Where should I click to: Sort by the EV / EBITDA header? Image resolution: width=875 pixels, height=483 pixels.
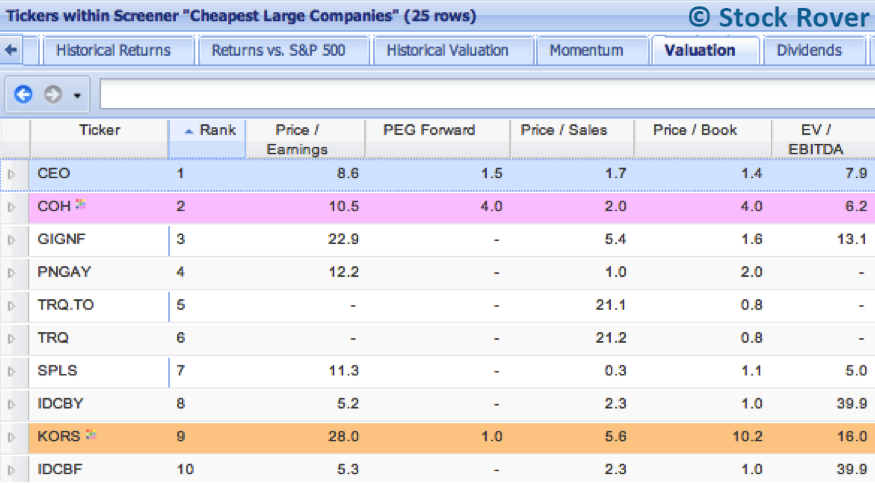[x=824, y=139]
